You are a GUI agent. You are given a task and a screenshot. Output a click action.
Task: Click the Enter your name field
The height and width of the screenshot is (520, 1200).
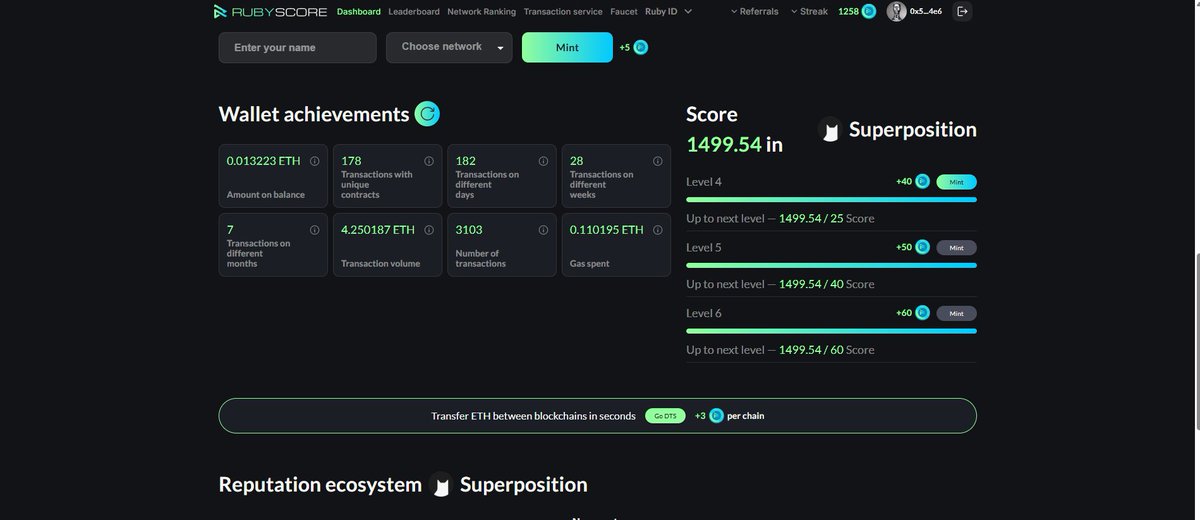(x=298, y=48)
